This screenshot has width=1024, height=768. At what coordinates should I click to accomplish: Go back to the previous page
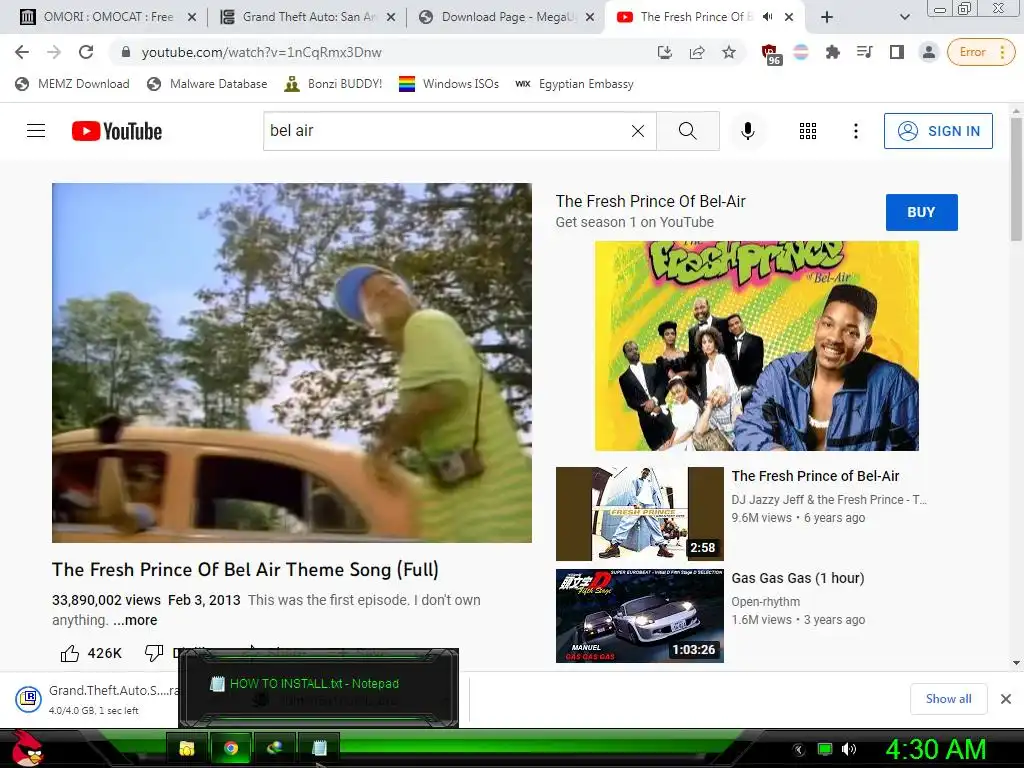point(22,52)
